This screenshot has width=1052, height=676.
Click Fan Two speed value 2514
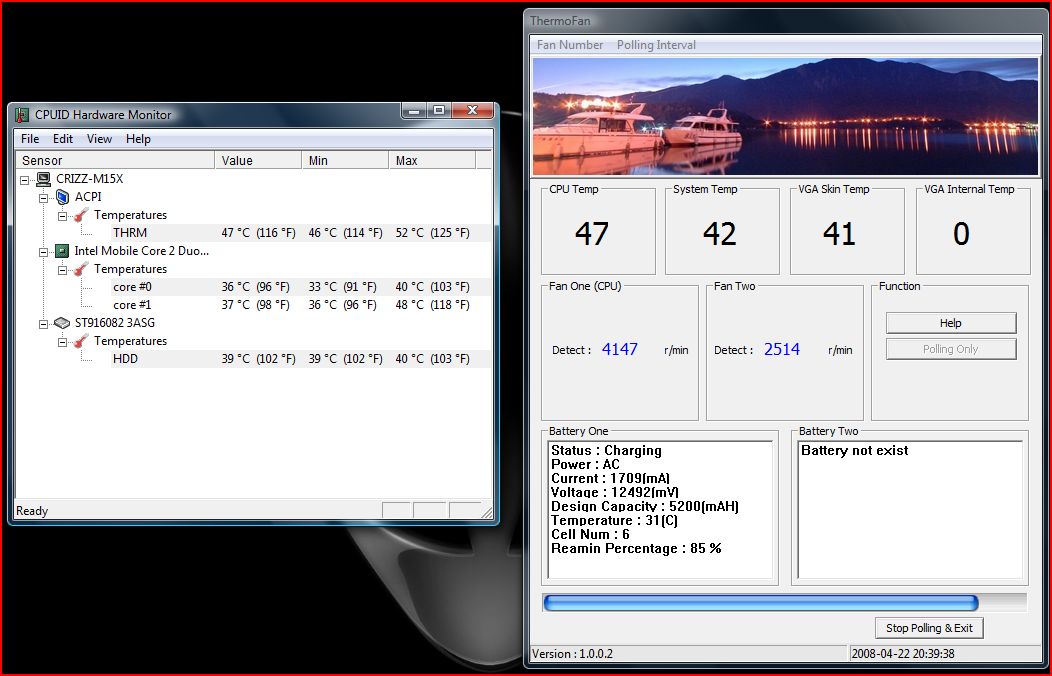pyautogui.click(x=782, y=349)
